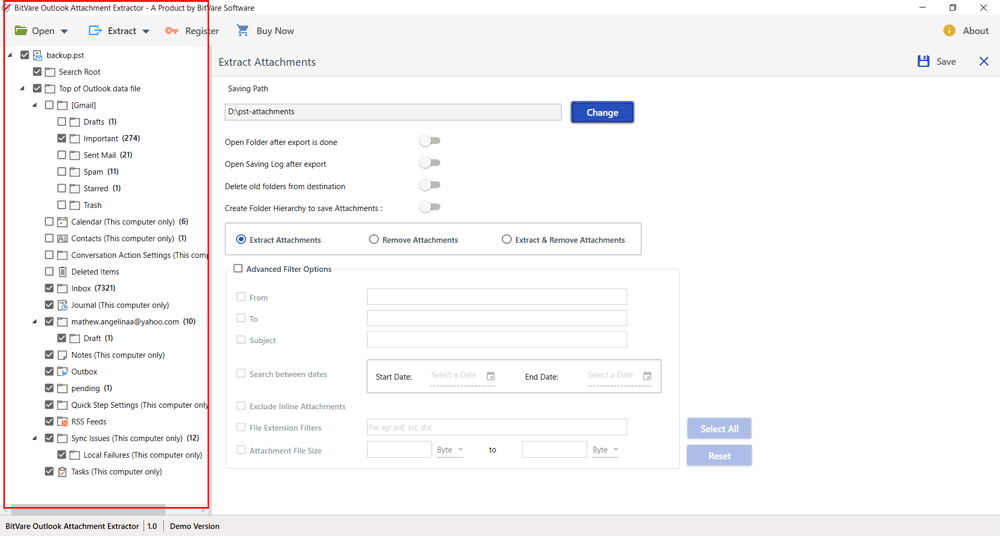
Task: Select Remove Attachments radio button
Action: (x=374, y=240)
